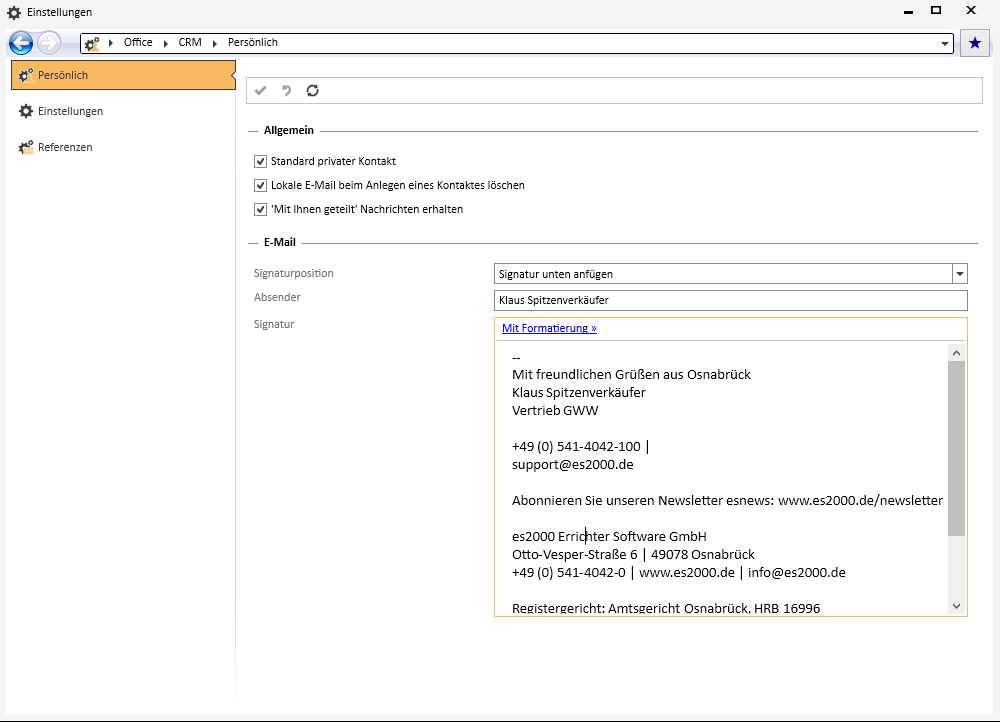Click 'es2000 Errichter Software GmbH' line

609,536
